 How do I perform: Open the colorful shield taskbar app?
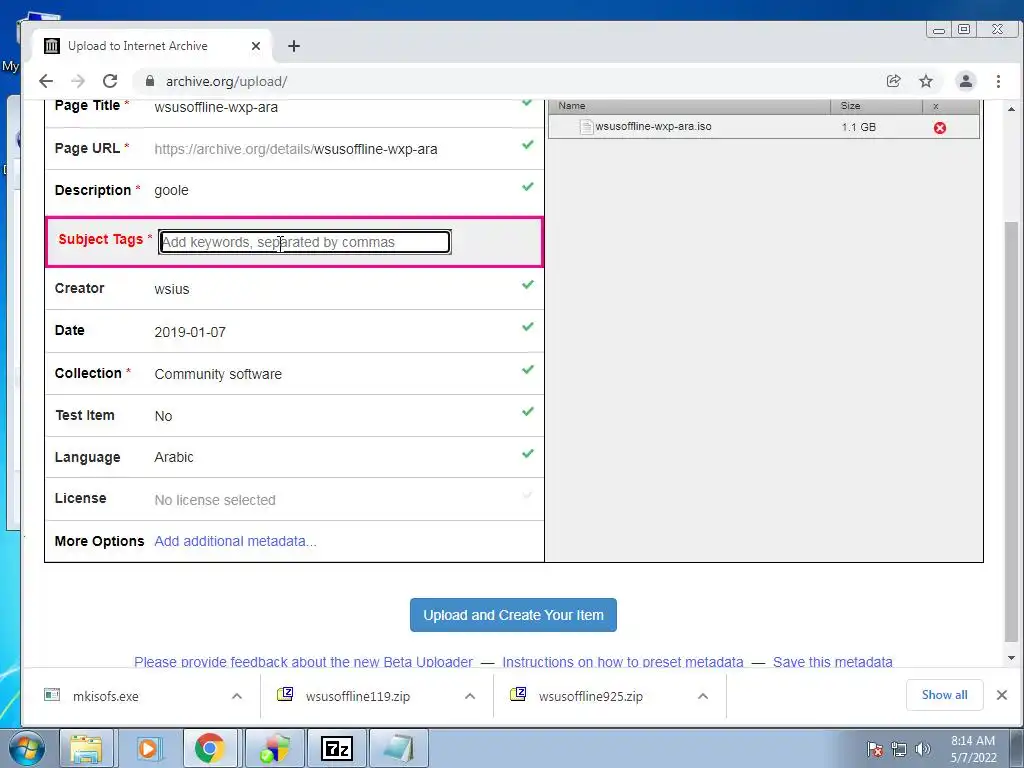pyautogui.click(x=274, y=748)
